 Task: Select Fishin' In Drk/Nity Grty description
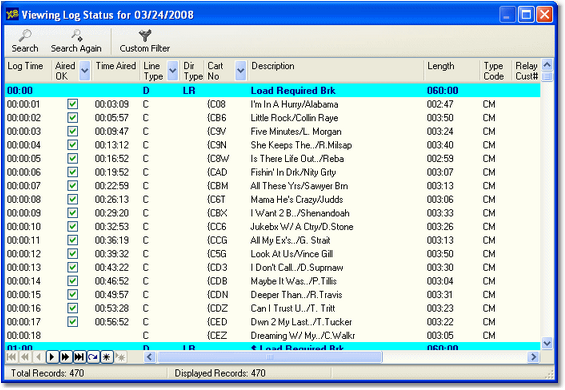point(293,172)
